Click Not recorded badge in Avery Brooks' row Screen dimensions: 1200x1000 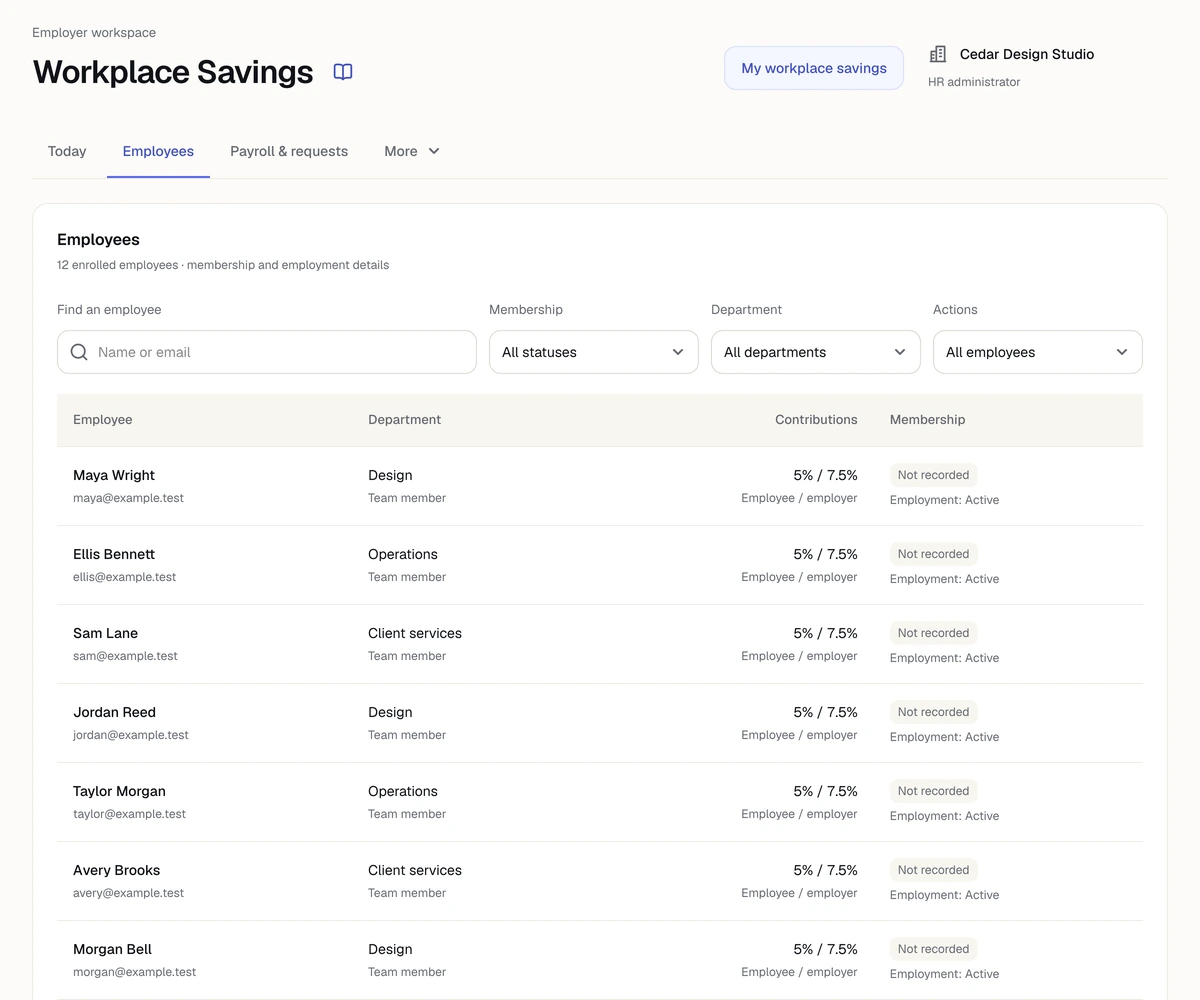pos(933,870)
